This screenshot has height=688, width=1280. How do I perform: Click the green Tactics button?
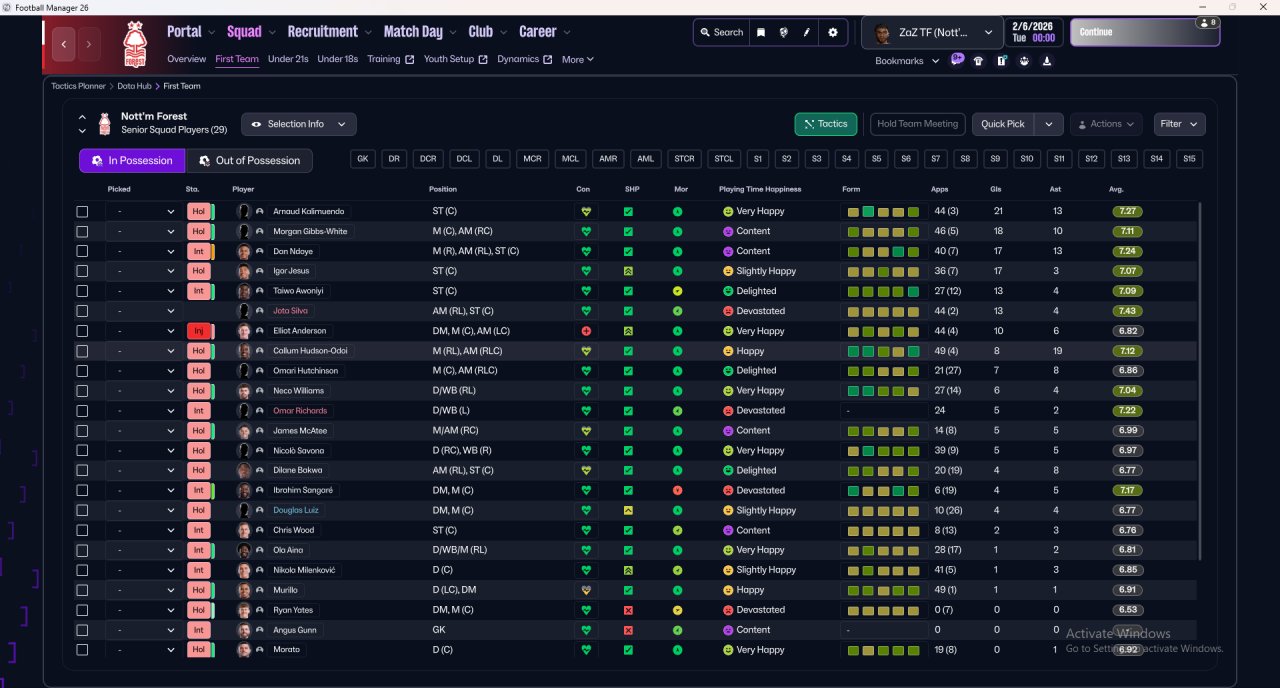pyautogui.click(x=825, y=124)
